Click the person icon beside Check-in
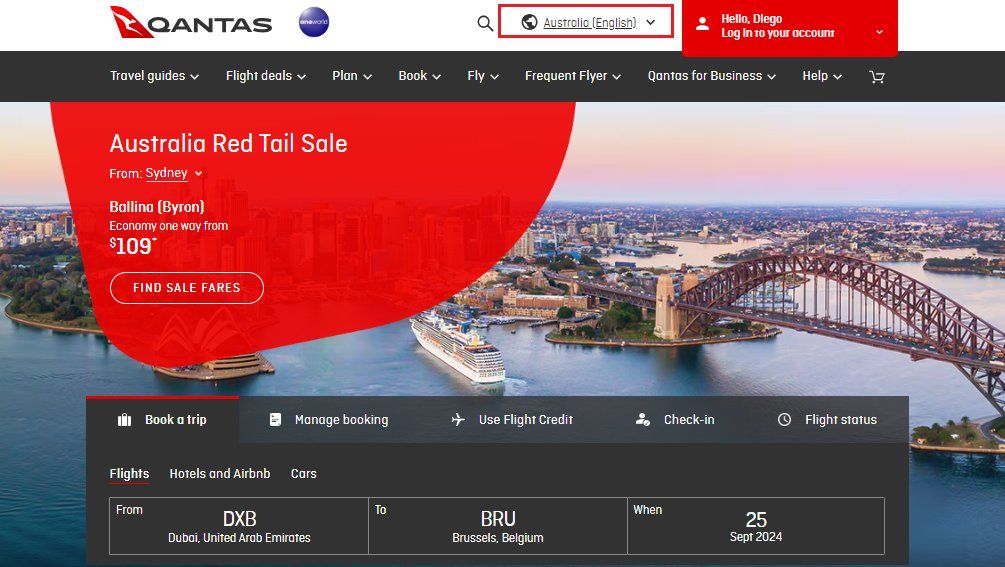The image size is (1005, 567). click(x=643, y=420)
